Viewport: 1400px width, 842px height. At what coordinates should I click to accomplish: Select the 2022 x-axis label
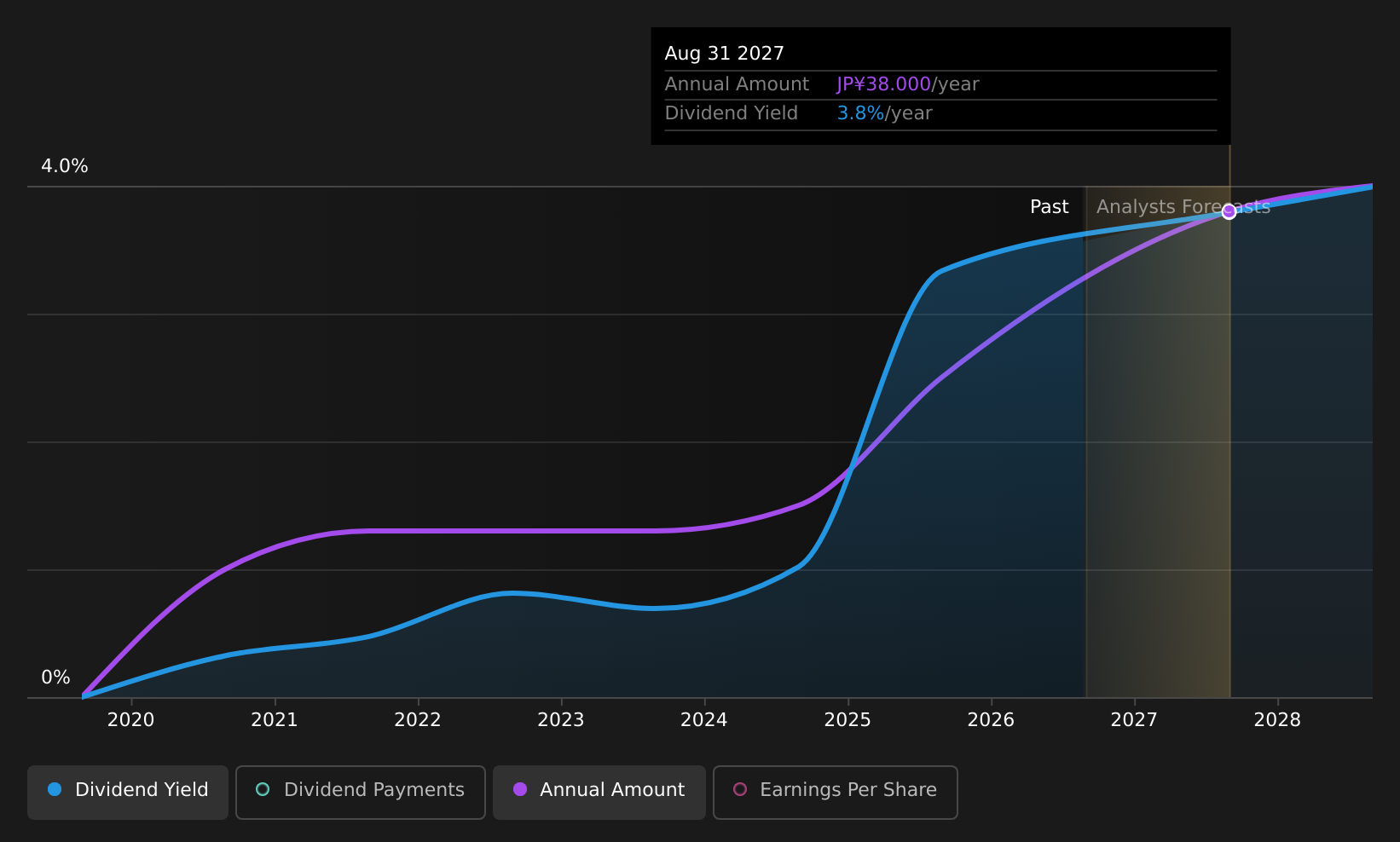[x=418, y=720]
